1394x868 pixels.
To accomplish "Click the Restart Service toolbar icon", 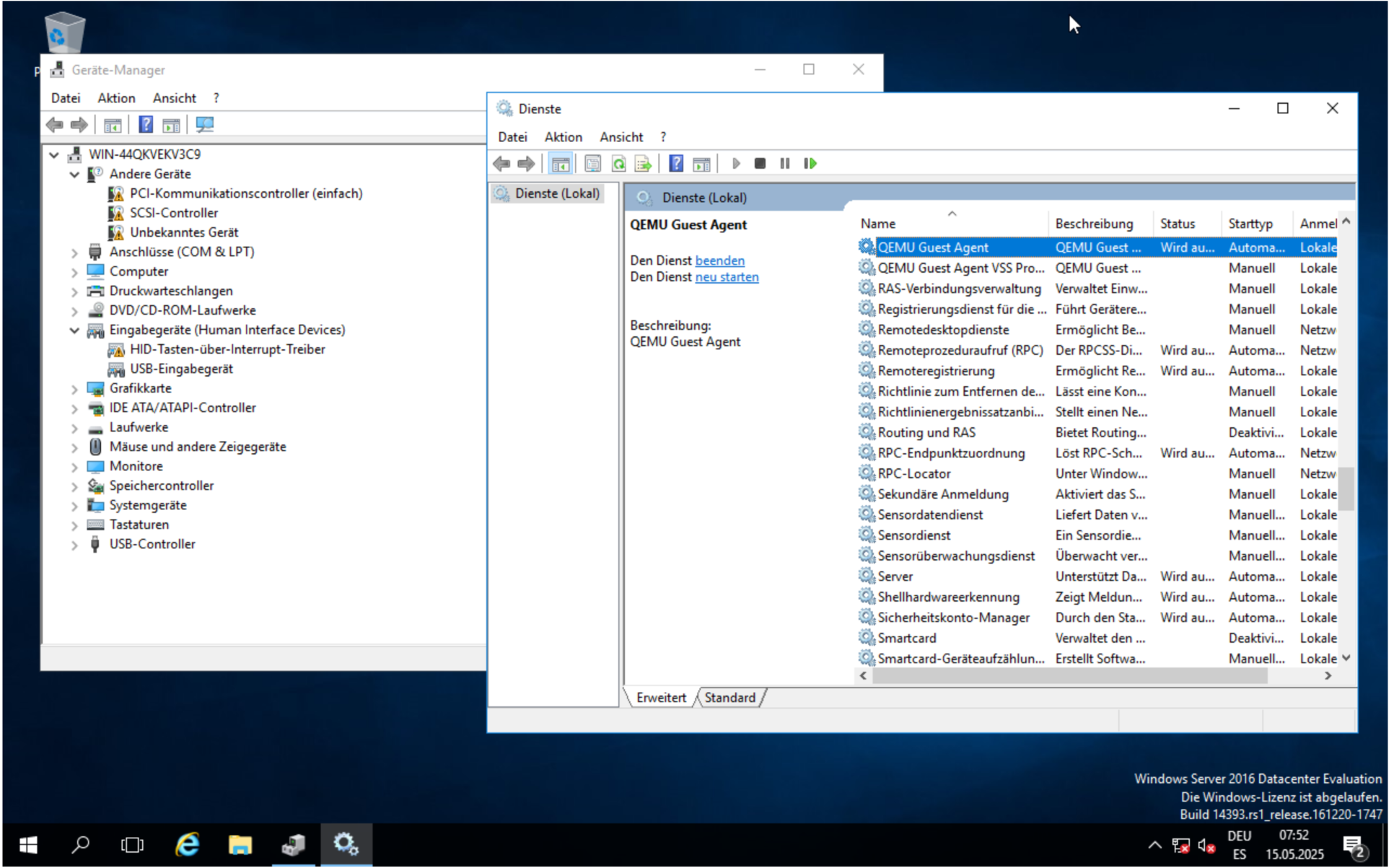I will pyautogui.click(x=812, y=164).
